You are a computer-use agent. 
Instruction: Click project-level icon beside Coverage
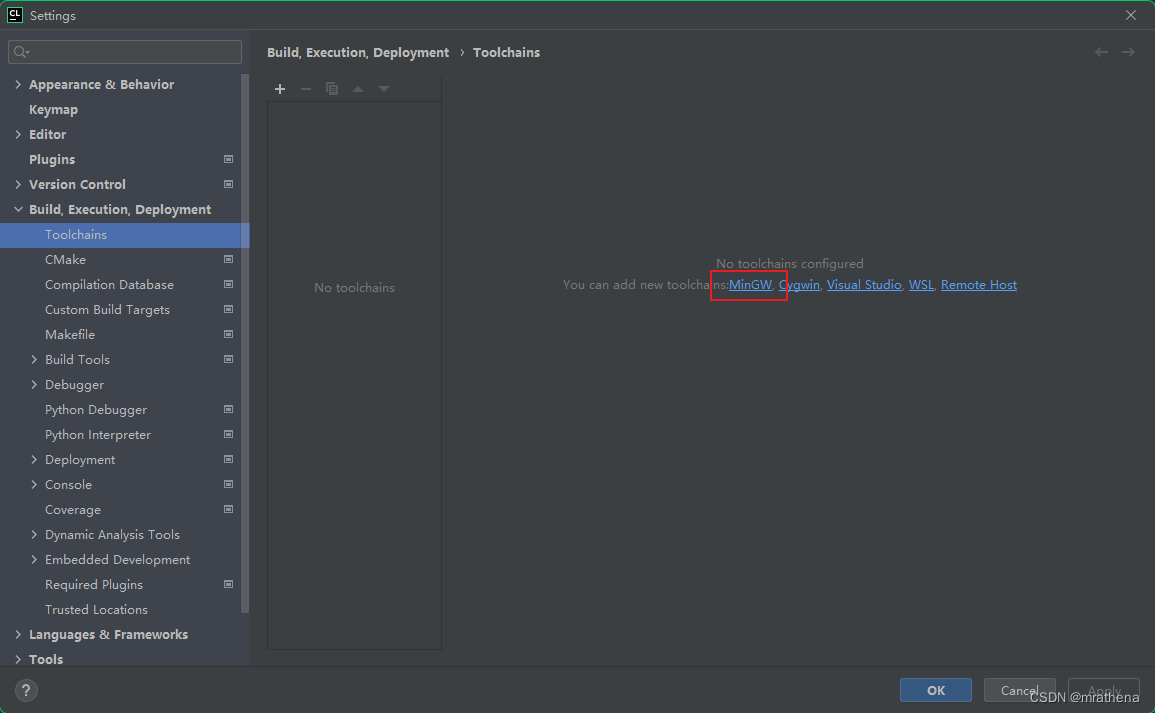click(228, 510)
